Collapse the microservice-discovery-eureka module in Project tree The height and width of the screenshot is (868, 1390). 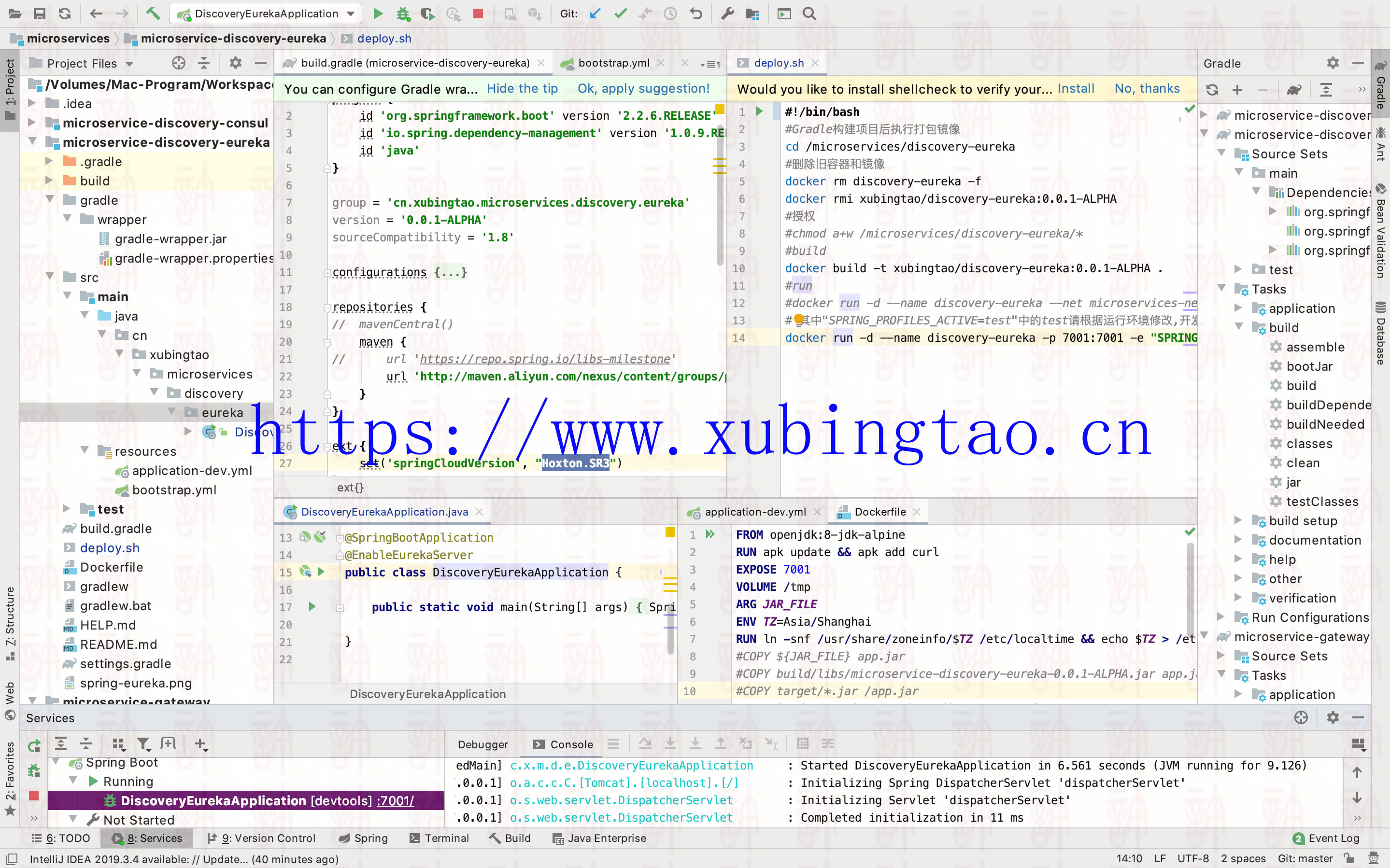click(33, 142)
